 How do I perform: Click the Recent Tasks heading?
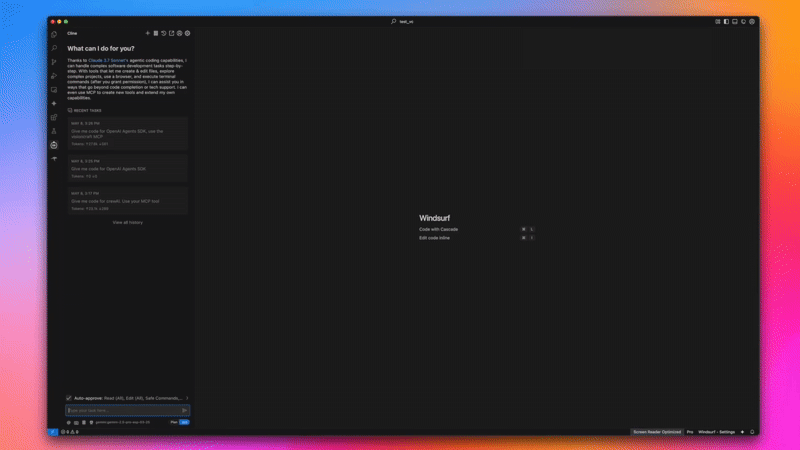pyautogui.click(x=85, y=110)
